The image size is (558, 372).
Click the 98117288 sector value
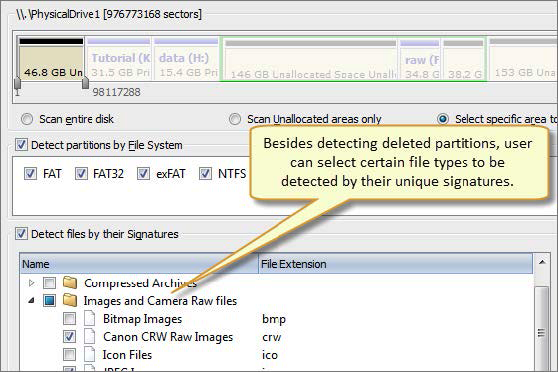tap(116, 92)
